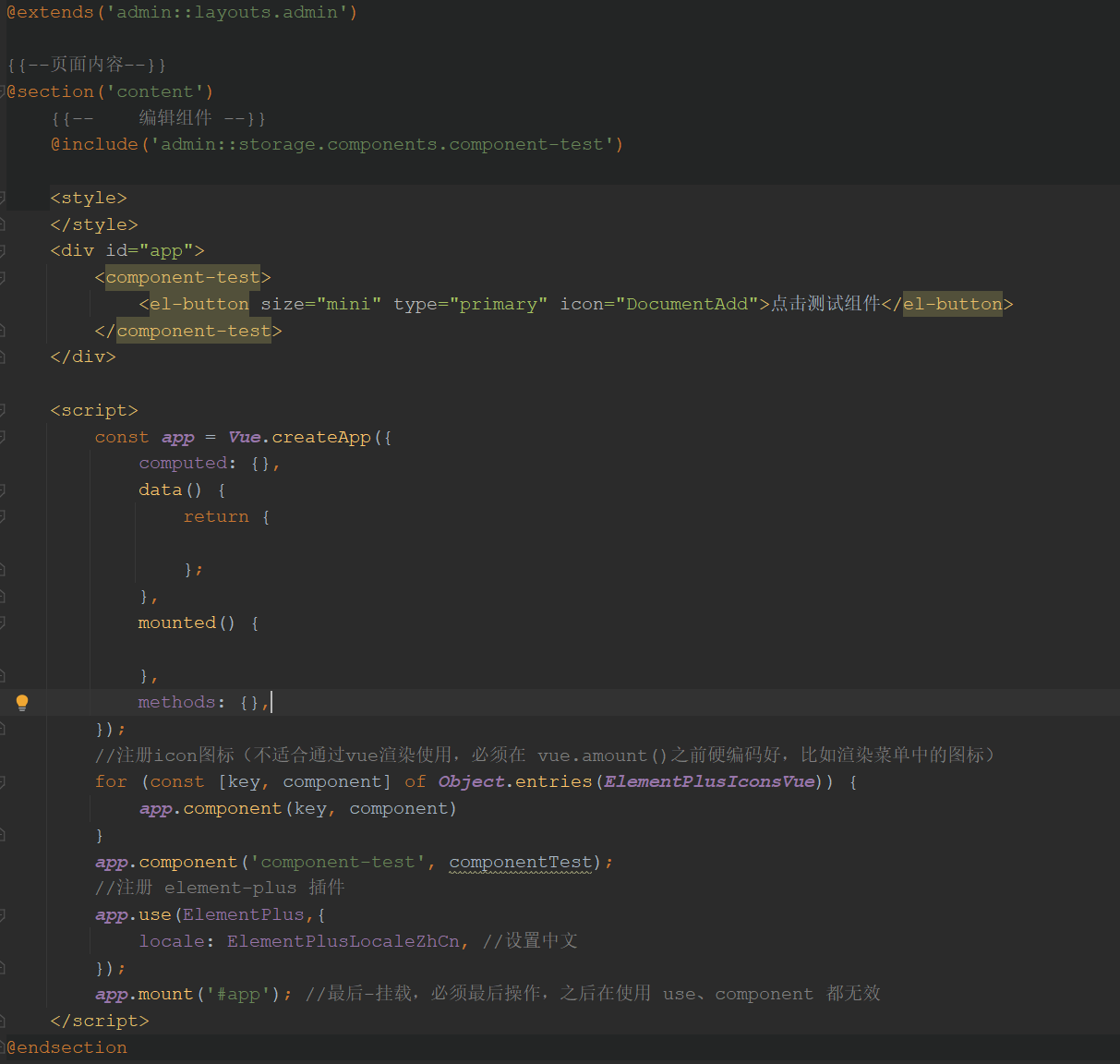Select the 'content' string in @section

point(154,92)
